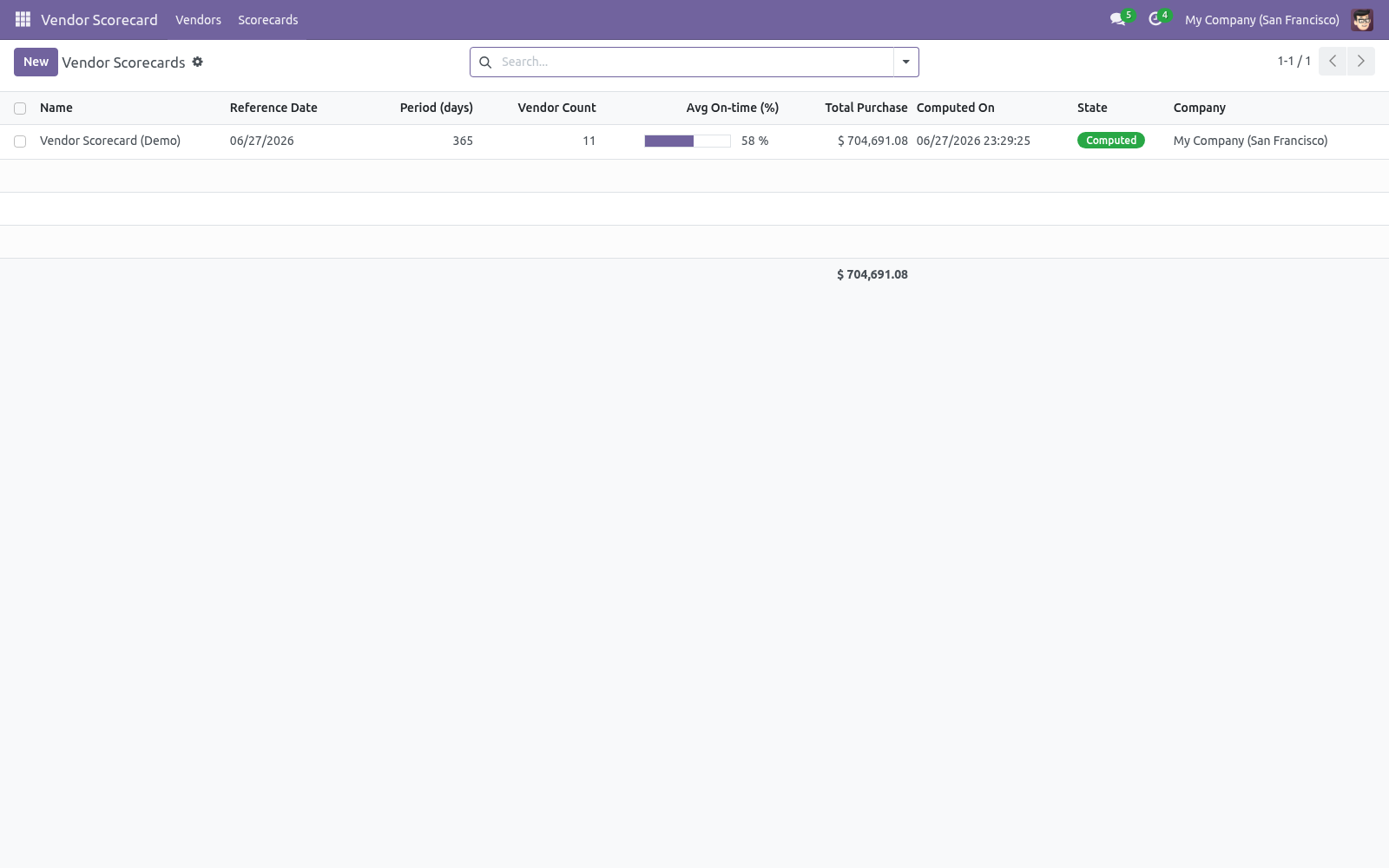Viewport: 1389px width, 868px height.
Task: Click the 06/27/2026 23:29:25 computed cell
Action: click(973, 141)
